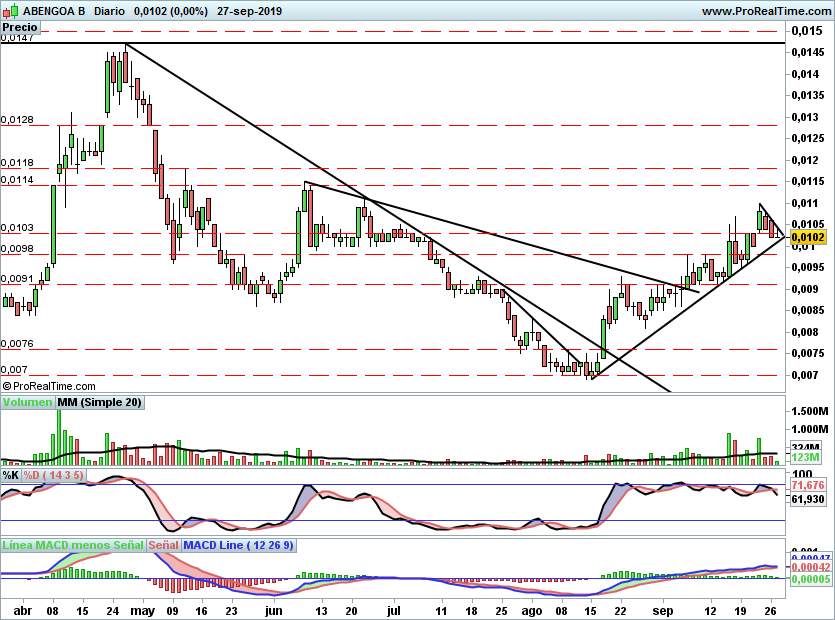This screenshot has height=620, width=835.
Task: Click the %D (14 3 5) label
Action: pos(53,475)
